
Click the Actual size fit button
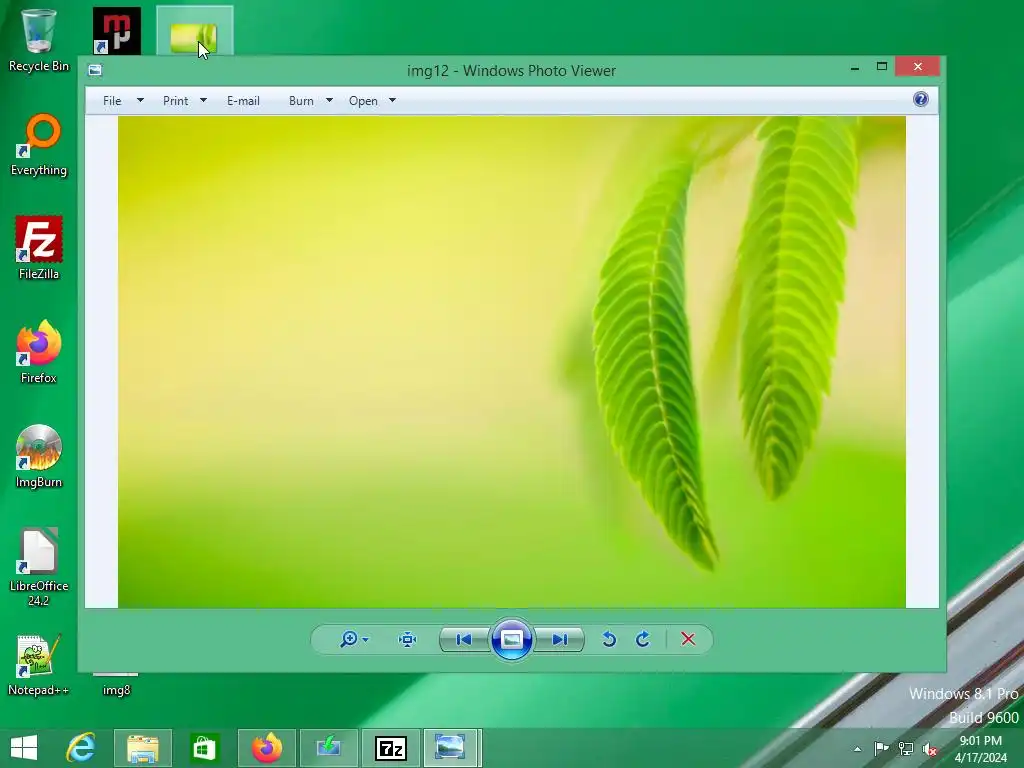coord(408,639)
